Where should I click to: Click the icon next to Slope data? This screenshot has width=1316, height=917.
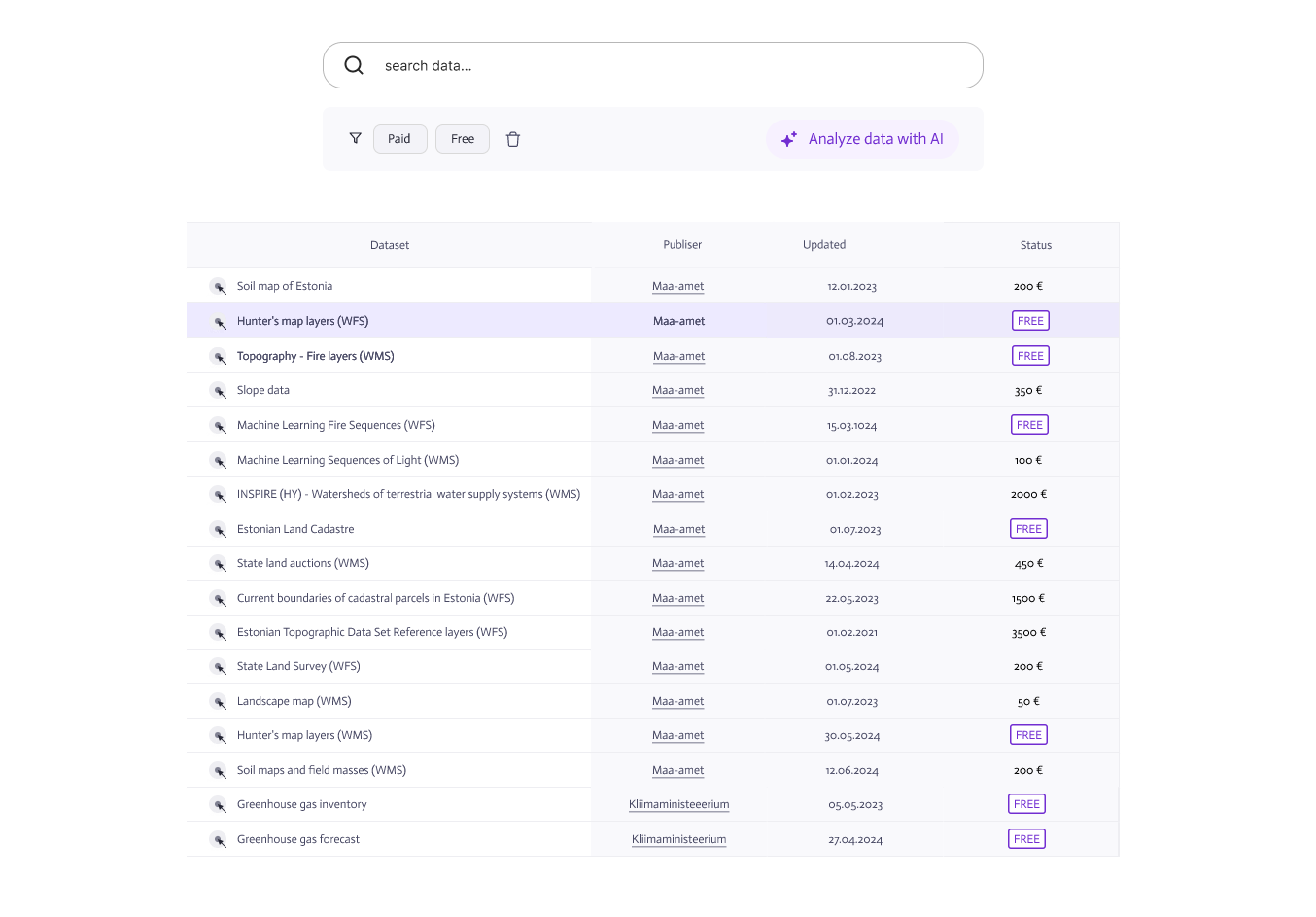pos(219,390)
